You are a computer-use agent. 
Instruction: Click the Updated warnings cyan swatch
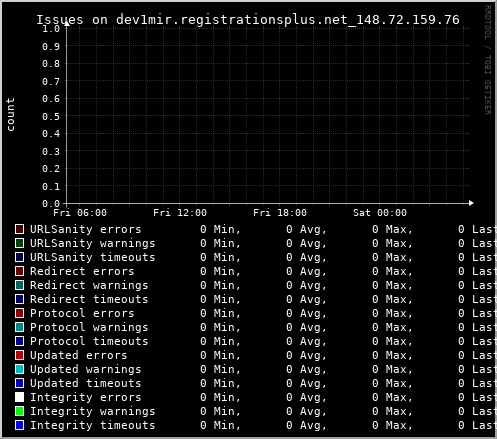coord(19,369)
